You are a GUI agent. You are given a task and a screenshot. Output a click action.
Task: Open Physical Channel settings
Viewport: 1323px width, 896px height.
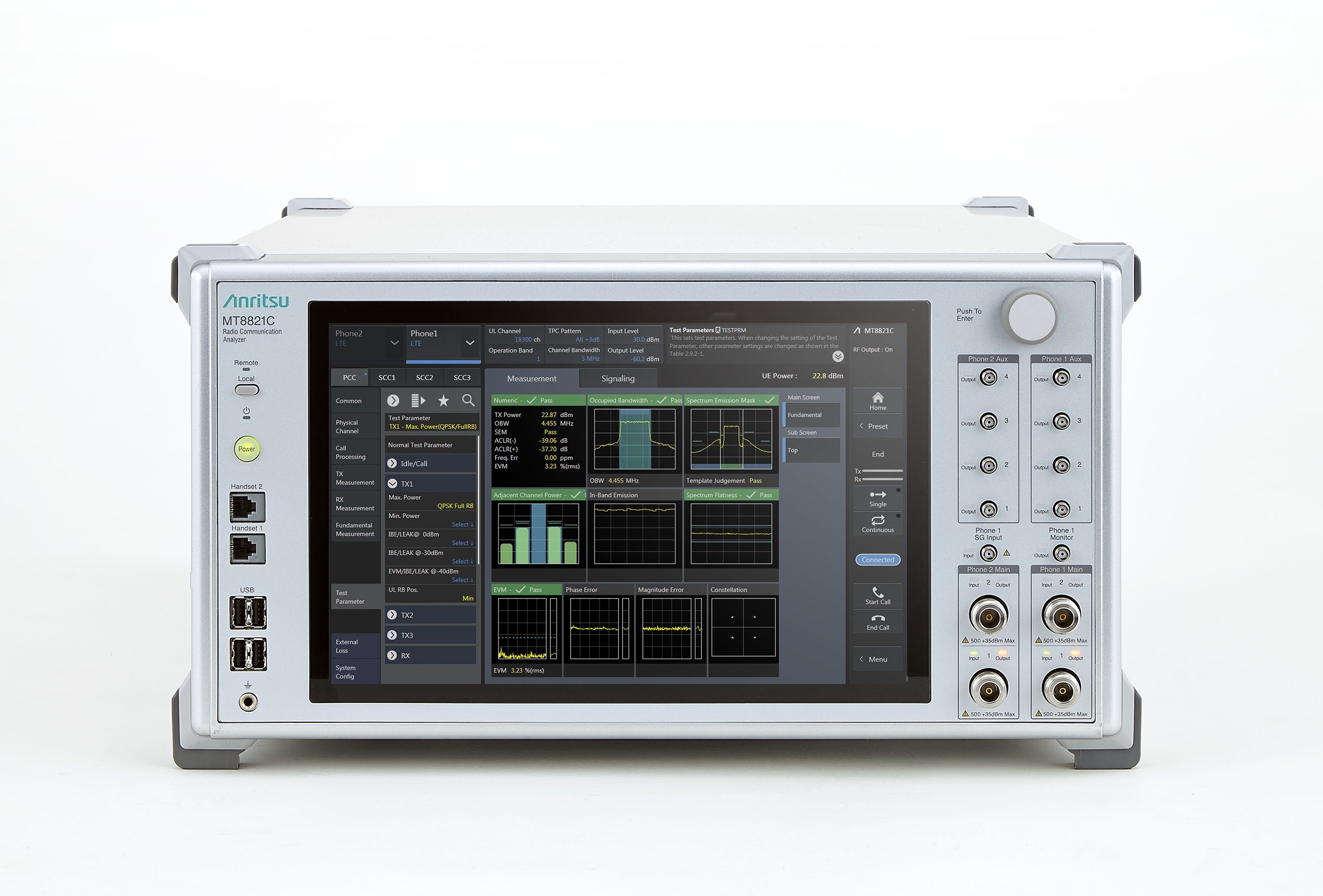point(355,427)
